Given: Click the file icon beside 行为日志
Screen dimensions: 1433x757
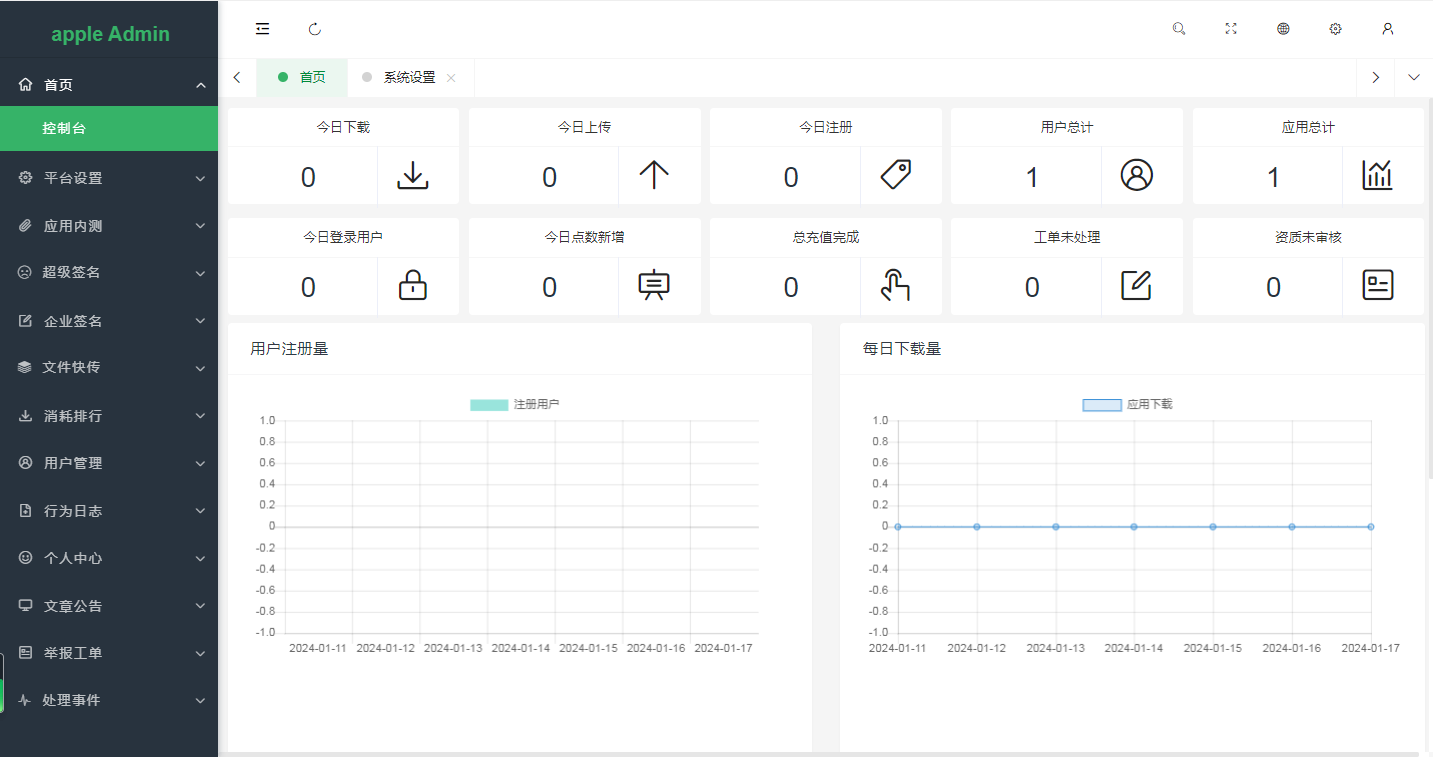Looking at the screenshot, I should point(26,511).
